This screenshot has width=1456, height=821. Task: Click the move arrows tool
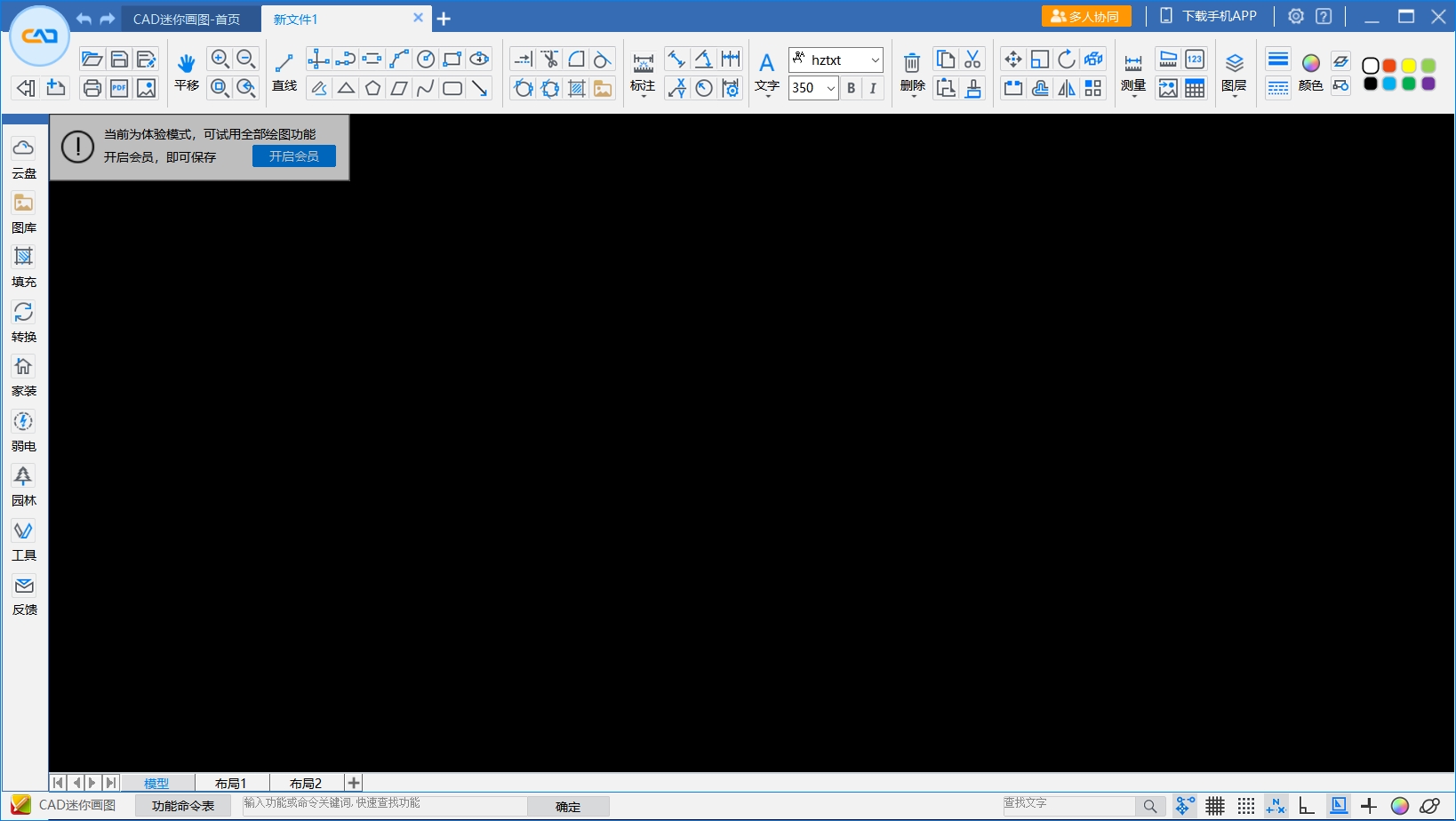tap(1012, 60)
